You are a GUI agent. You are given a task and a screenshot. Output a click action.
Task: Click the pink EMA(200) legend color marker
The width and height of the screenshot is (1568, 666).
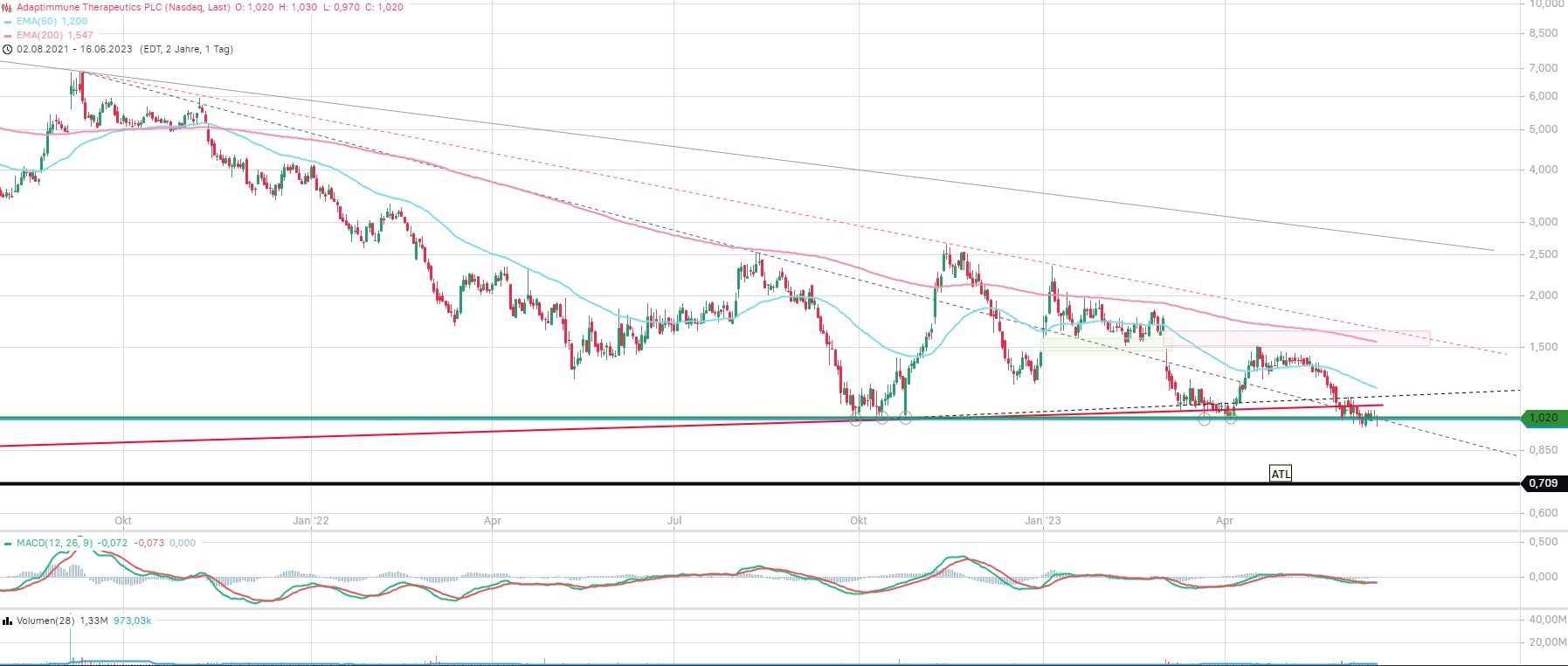coord(8,36)
